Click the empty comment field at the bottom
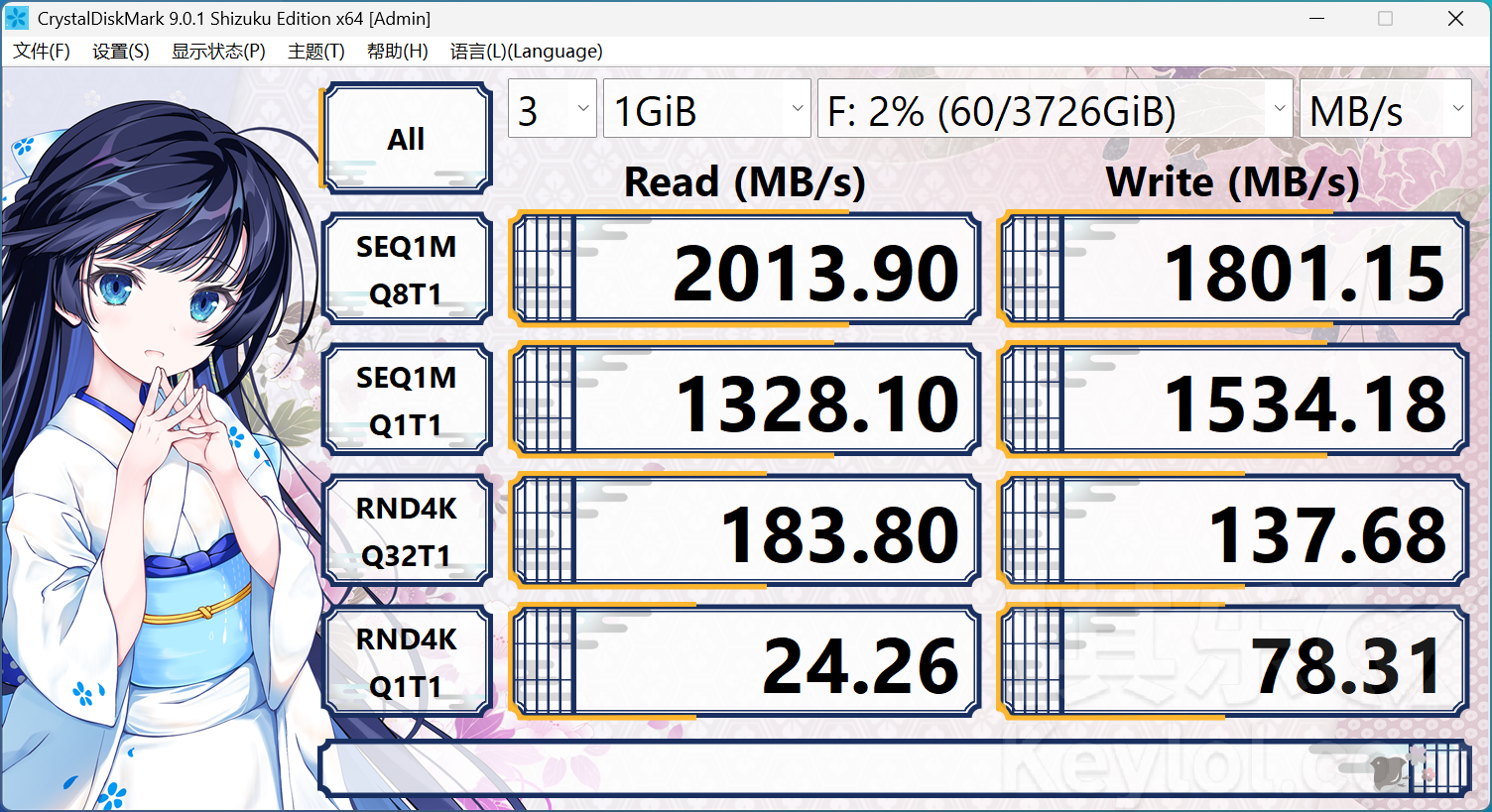Viewport: 1492px width, 812px height. [x=894, y=768]
